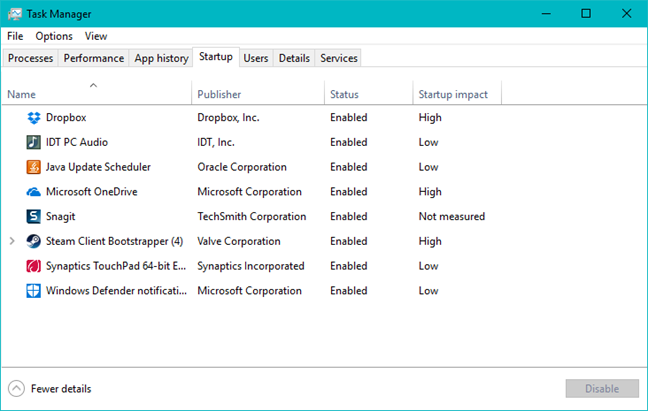648x411 pixels.
Task: Click High impact in the OneDrive row
Action: click(x=430, y=192)
